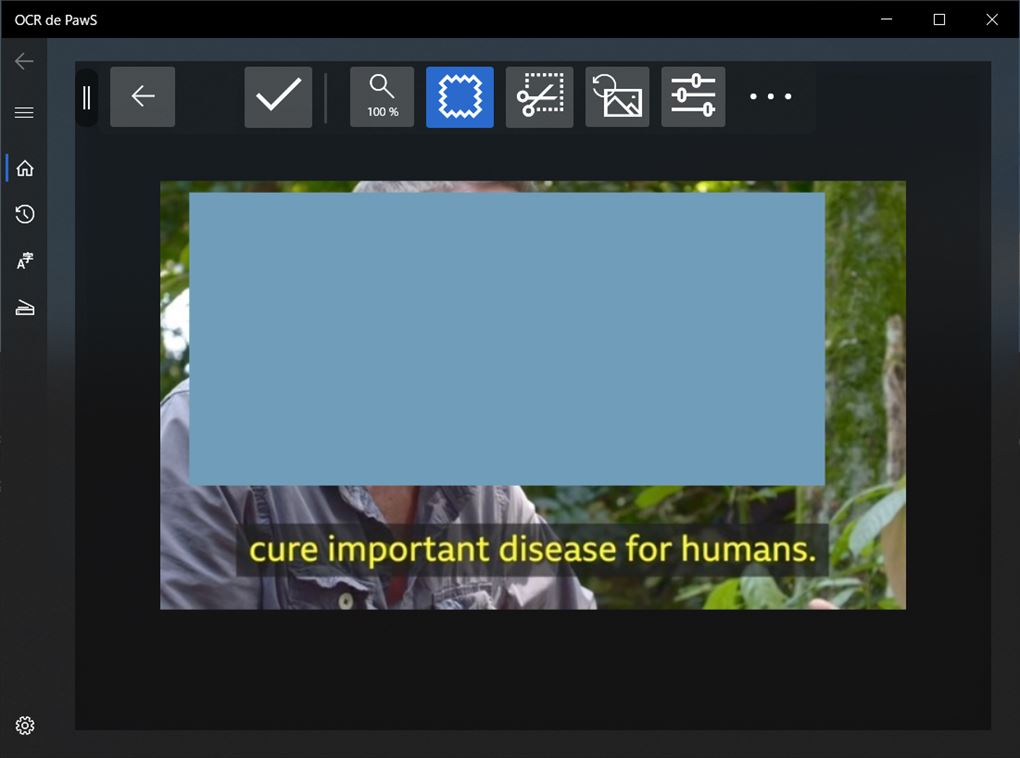1020x758 pixels.
Task: Open the hamburger navigation menu
Action: [24, 113]
